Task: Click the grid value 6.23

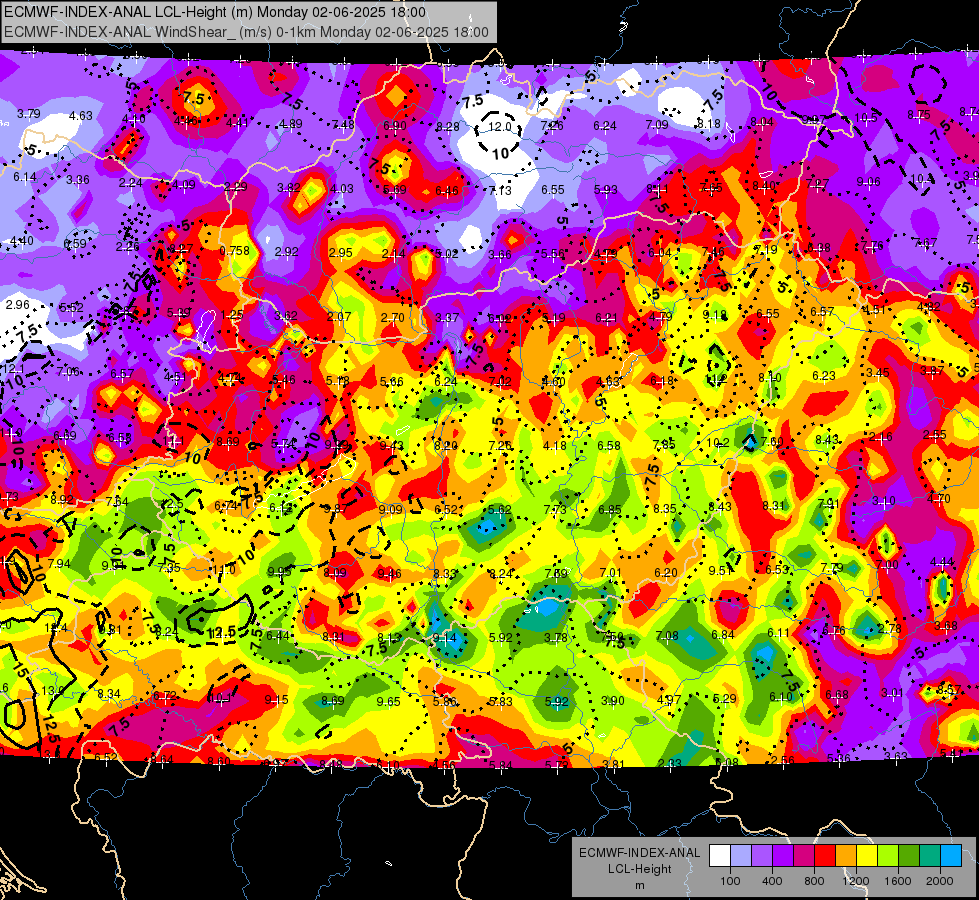Action: [x=824, y=375]
